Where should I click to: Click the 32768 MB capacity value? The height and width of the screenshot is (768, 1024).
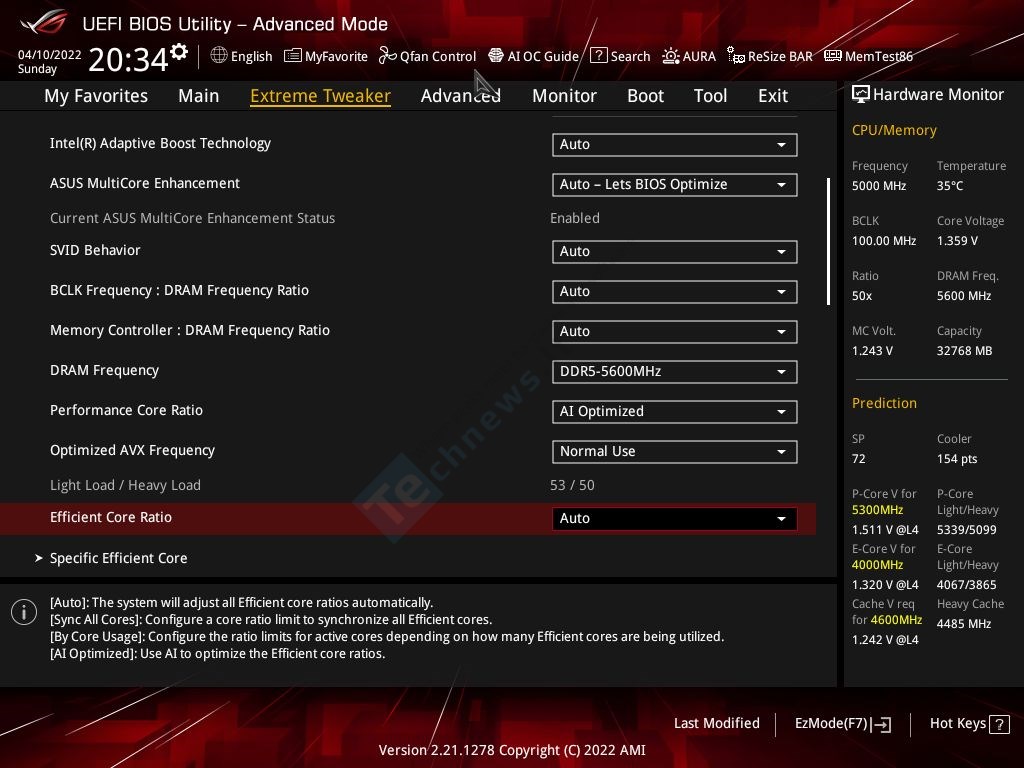[x=965, y=351]
